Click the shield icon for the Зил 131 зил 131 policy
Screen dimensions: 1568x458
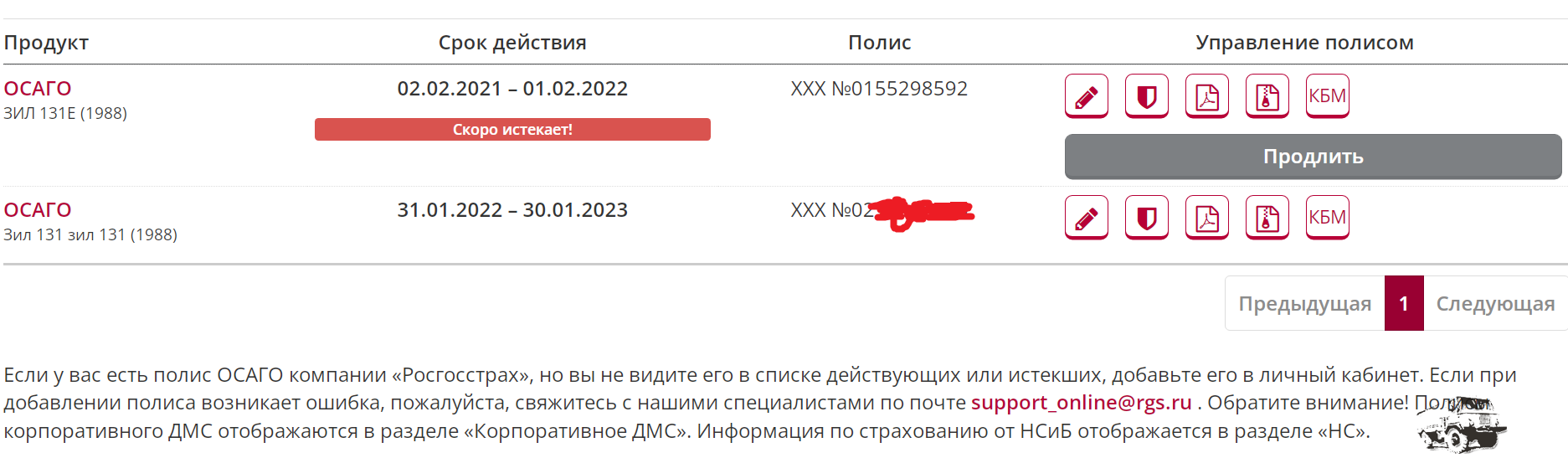coord(1146,218)
